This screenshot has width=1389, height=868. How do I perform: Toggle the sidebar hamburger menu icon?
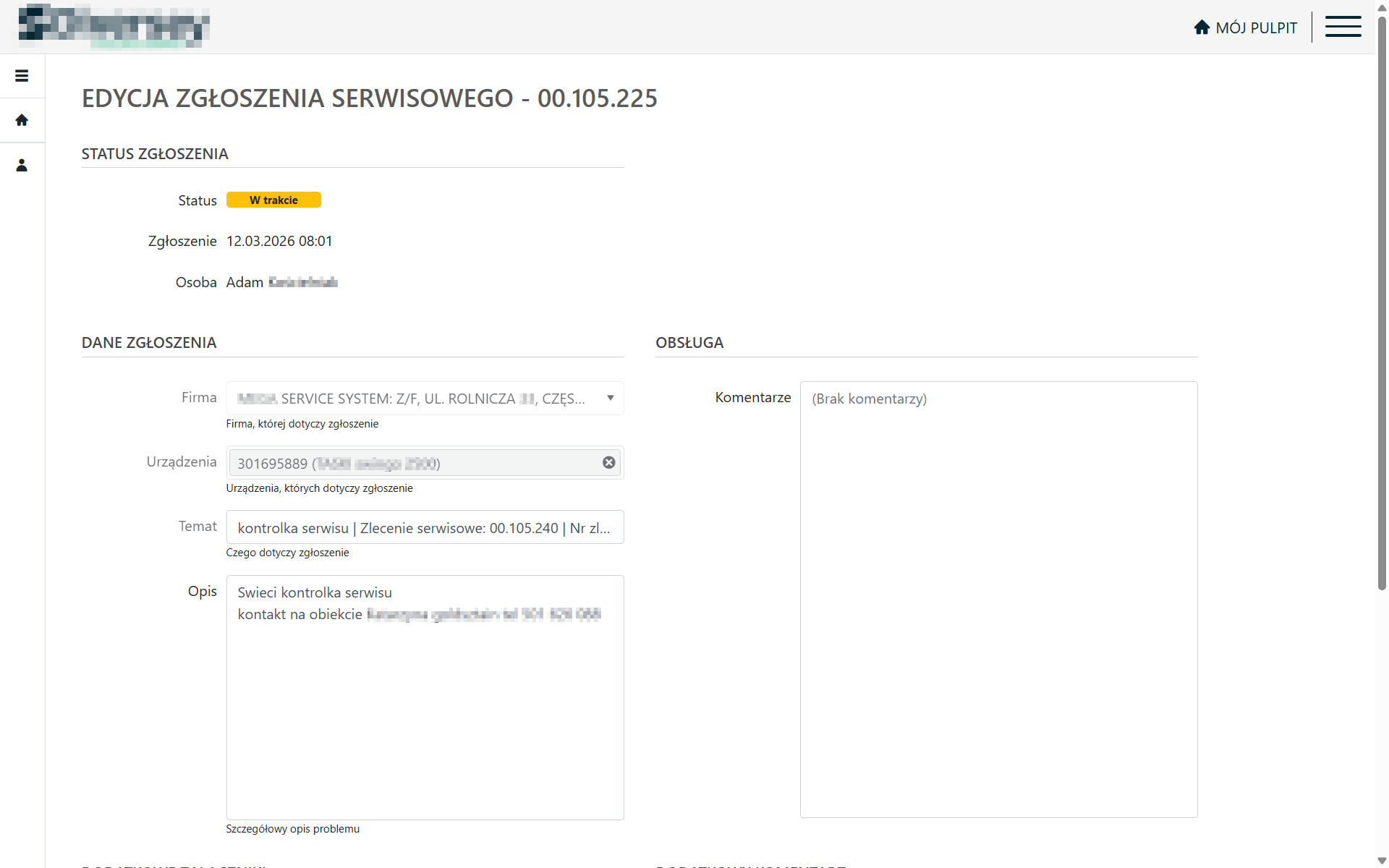click(x=22, y=76)
